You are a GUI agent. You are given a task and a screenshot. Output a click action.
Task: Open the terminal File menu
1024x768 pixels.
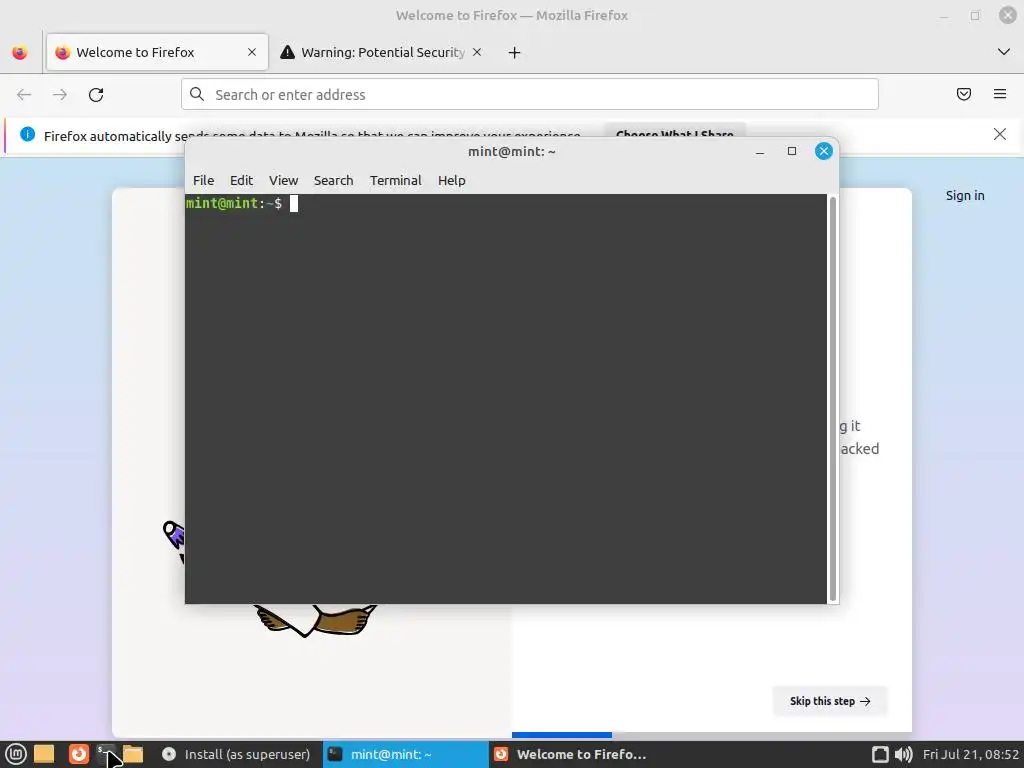coord(203,180)
